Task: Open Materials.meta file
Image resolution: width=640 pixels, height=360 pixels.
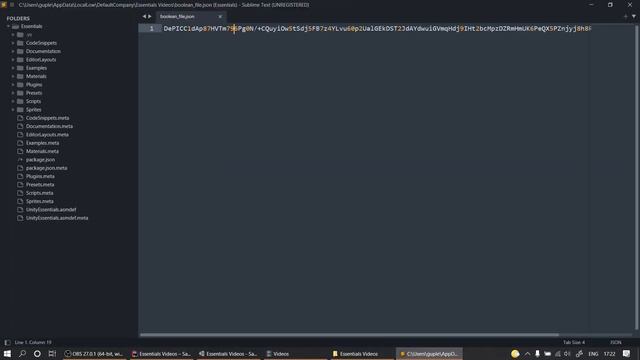Action: pos(42,151)
